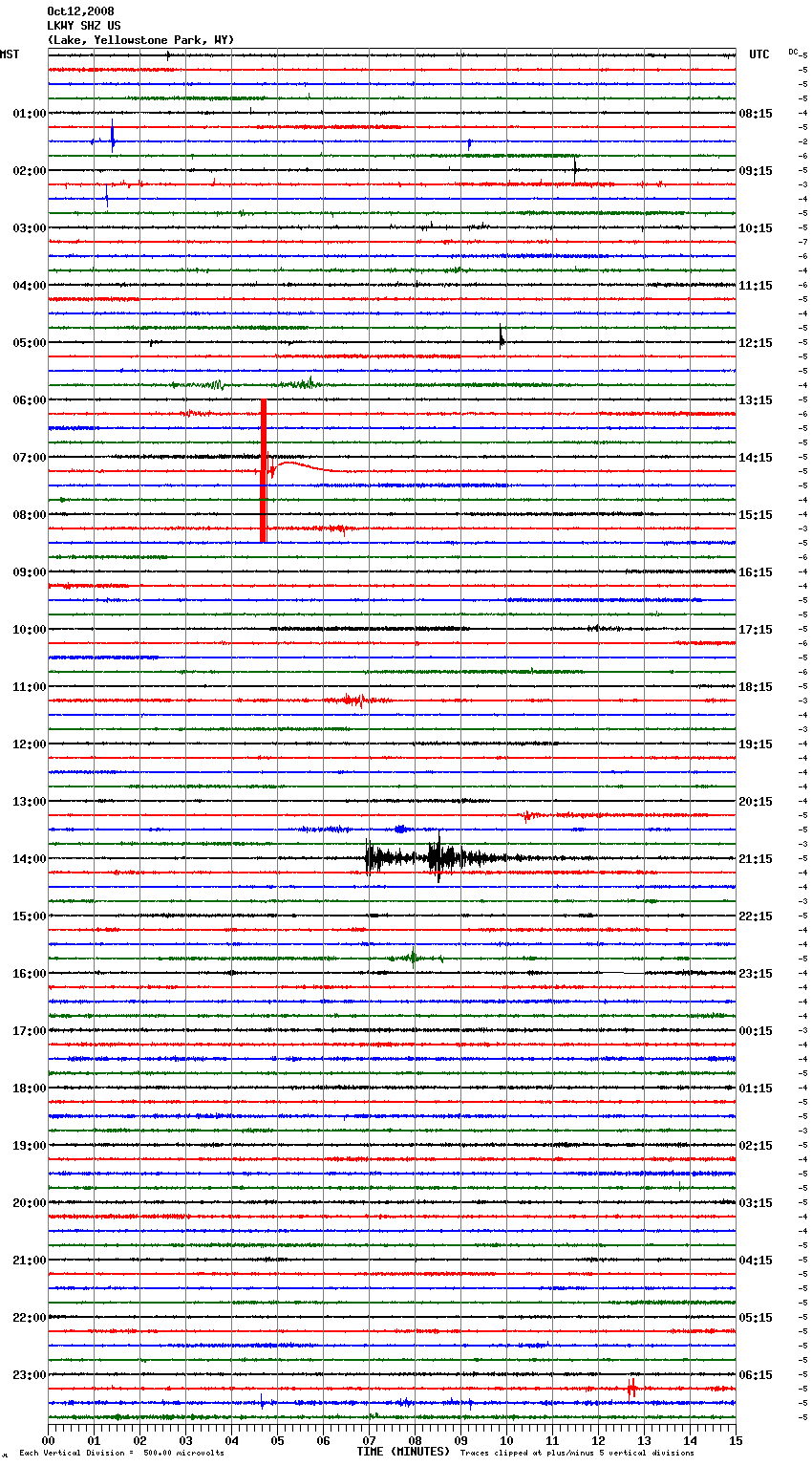Click the 19:15 UTC time label
Screen dimensions: 812x1466
[756, 744]
